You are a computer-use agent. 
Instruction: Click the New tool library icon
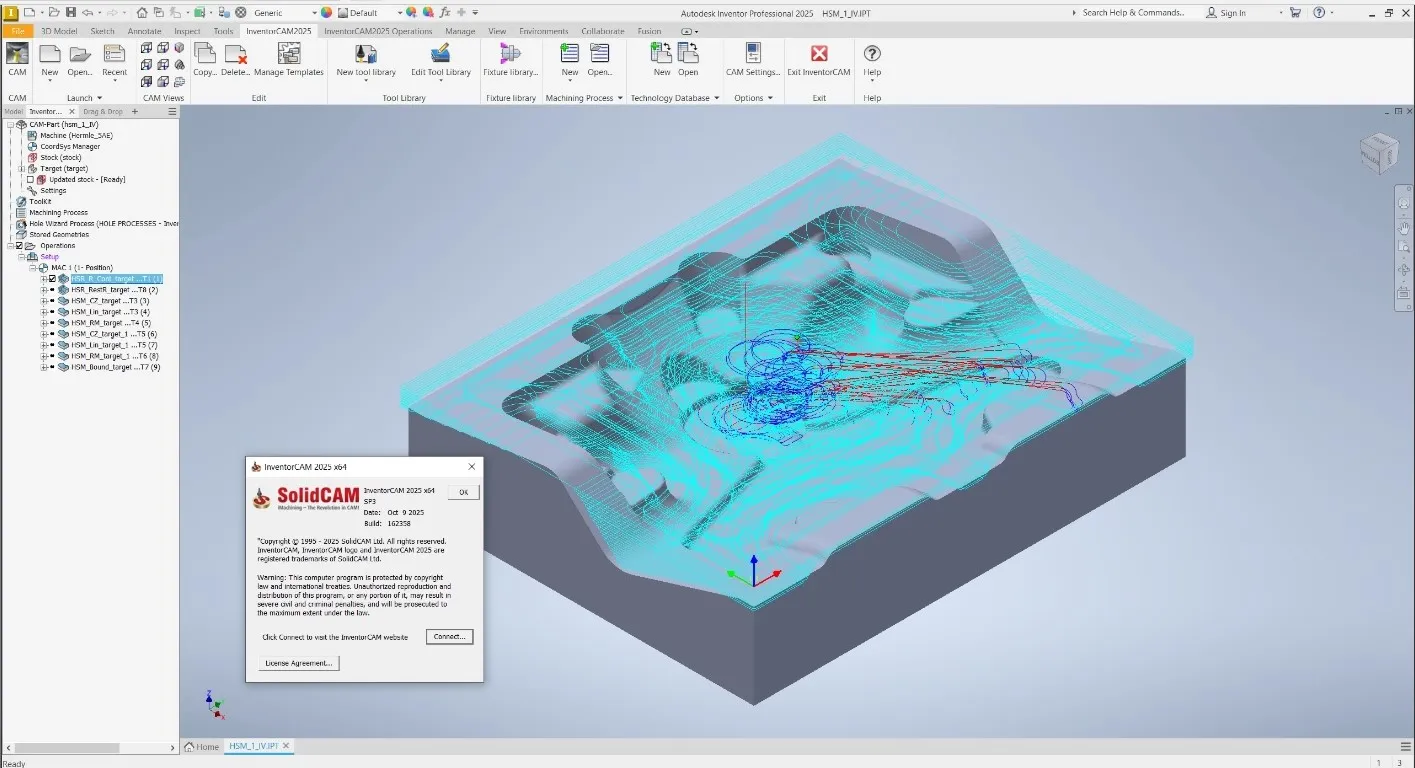(366, 55)
